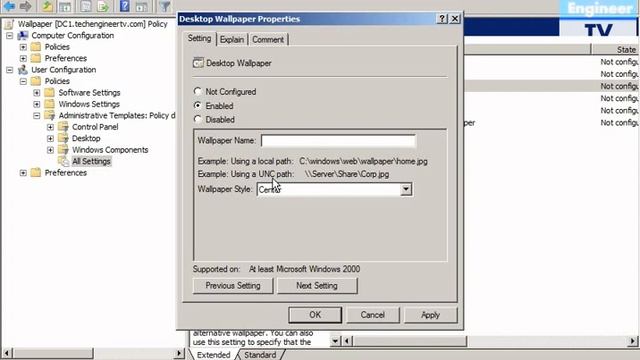Select the Enabled radio button

coord(198,105)
